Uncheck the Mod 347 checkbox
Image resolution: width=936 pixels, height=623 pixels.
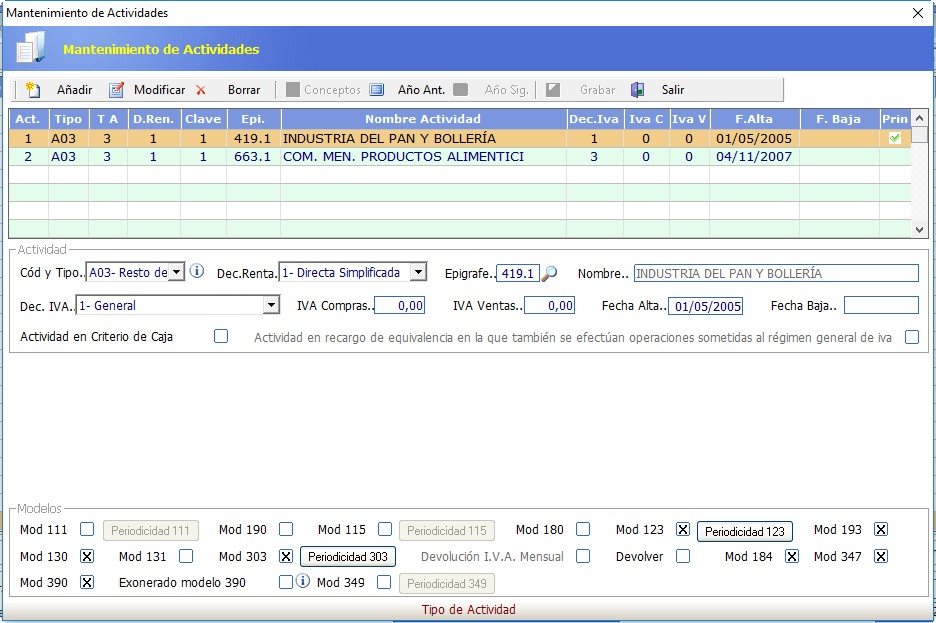tap(880, 556)
